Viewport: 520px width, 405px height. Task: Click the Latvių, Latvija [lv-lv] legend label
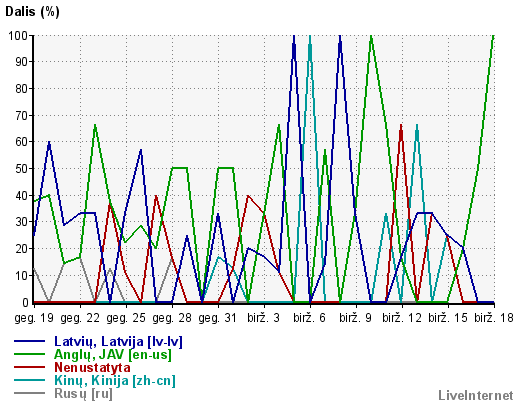click(x=118, y=342)
